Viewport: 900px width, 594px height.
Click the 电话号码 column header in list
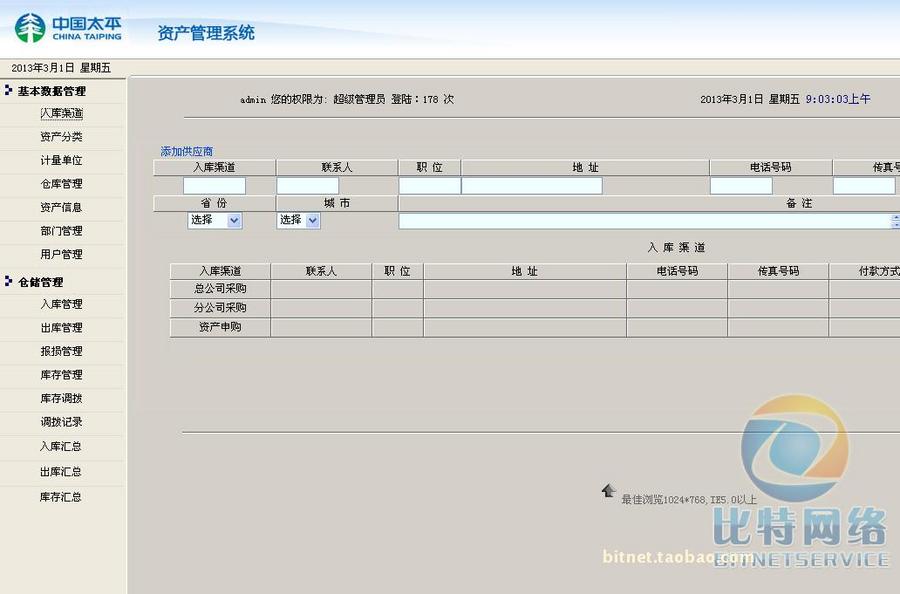(677, 271)
